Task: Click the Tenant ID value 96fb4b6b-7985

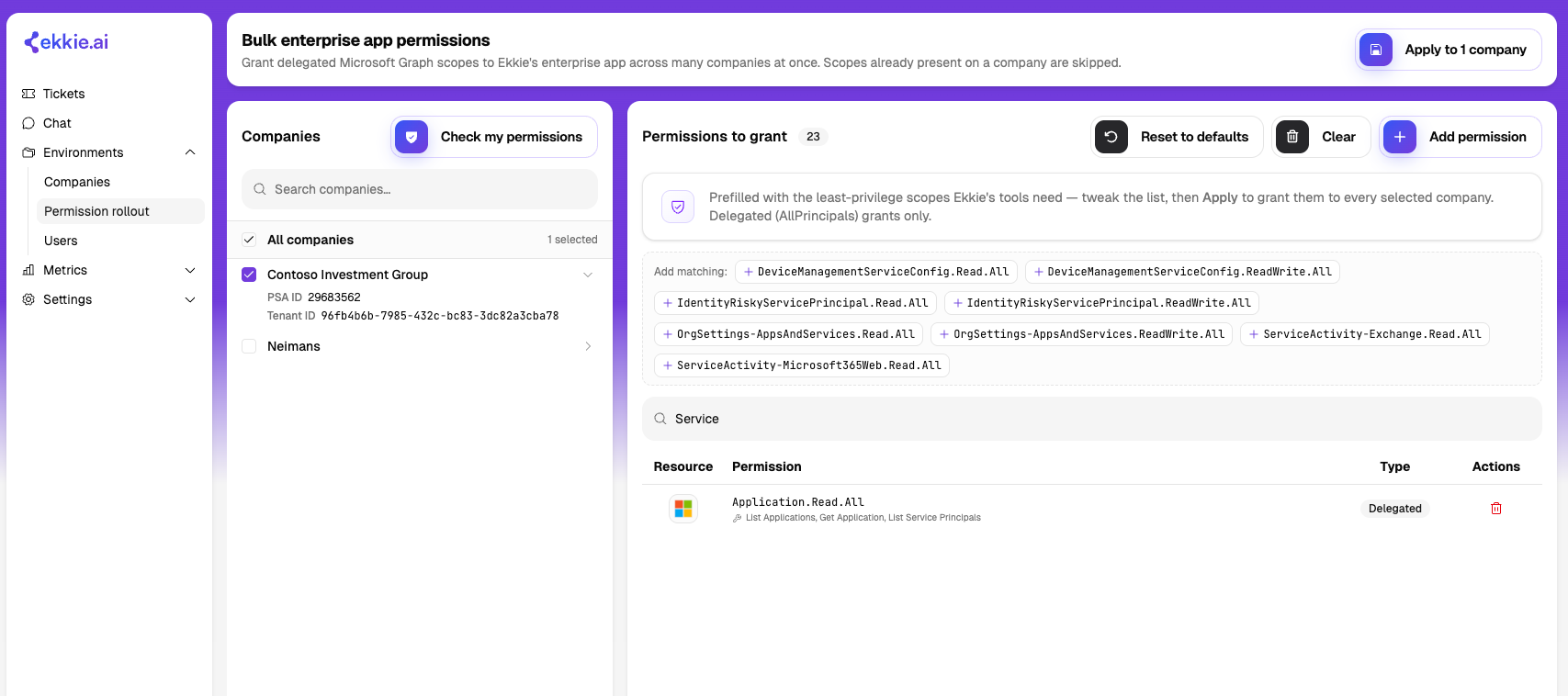Action: point(440,316)
